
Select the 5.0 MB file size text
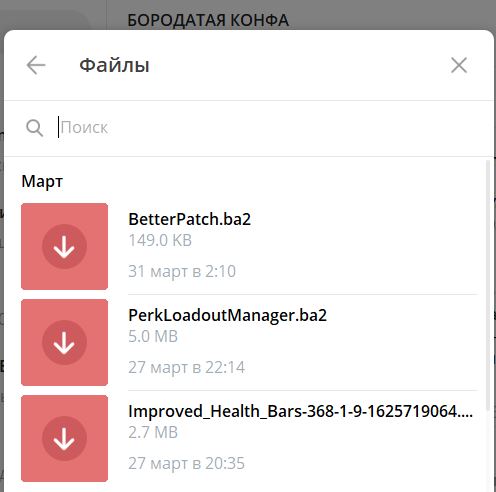point(153,336)
